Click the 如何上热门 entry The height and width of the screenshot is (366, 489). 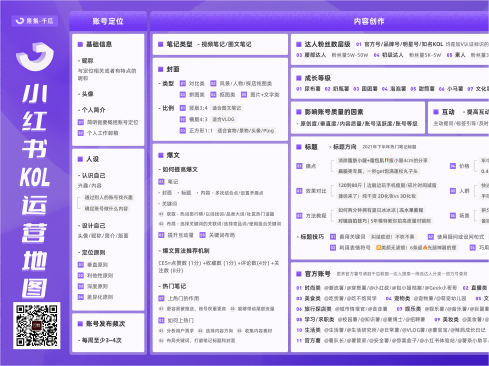tap(180, 320)
